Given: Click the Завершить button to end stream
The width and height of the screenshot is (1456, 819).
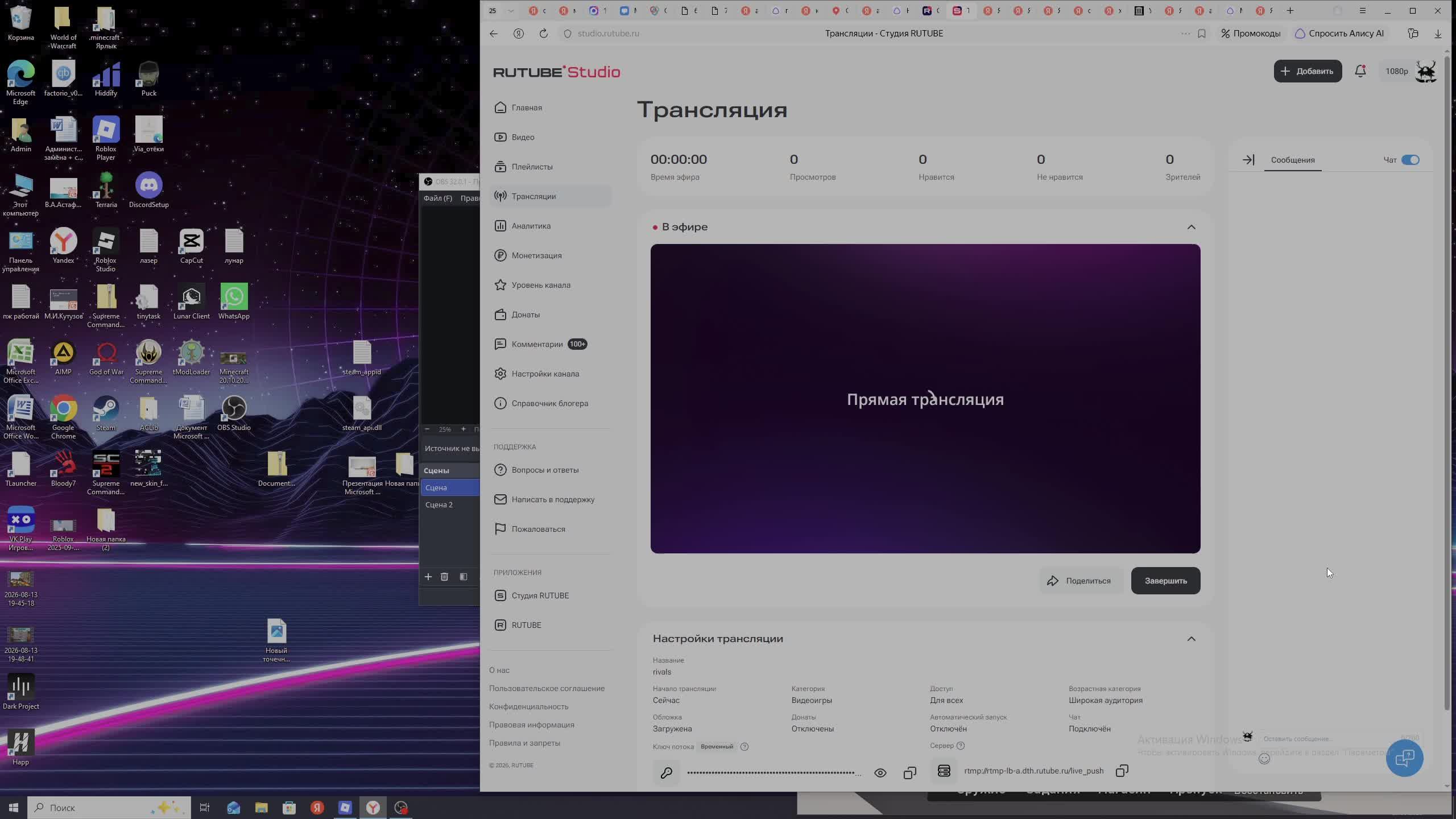Looking at the screenshot, I should 1165,581.
